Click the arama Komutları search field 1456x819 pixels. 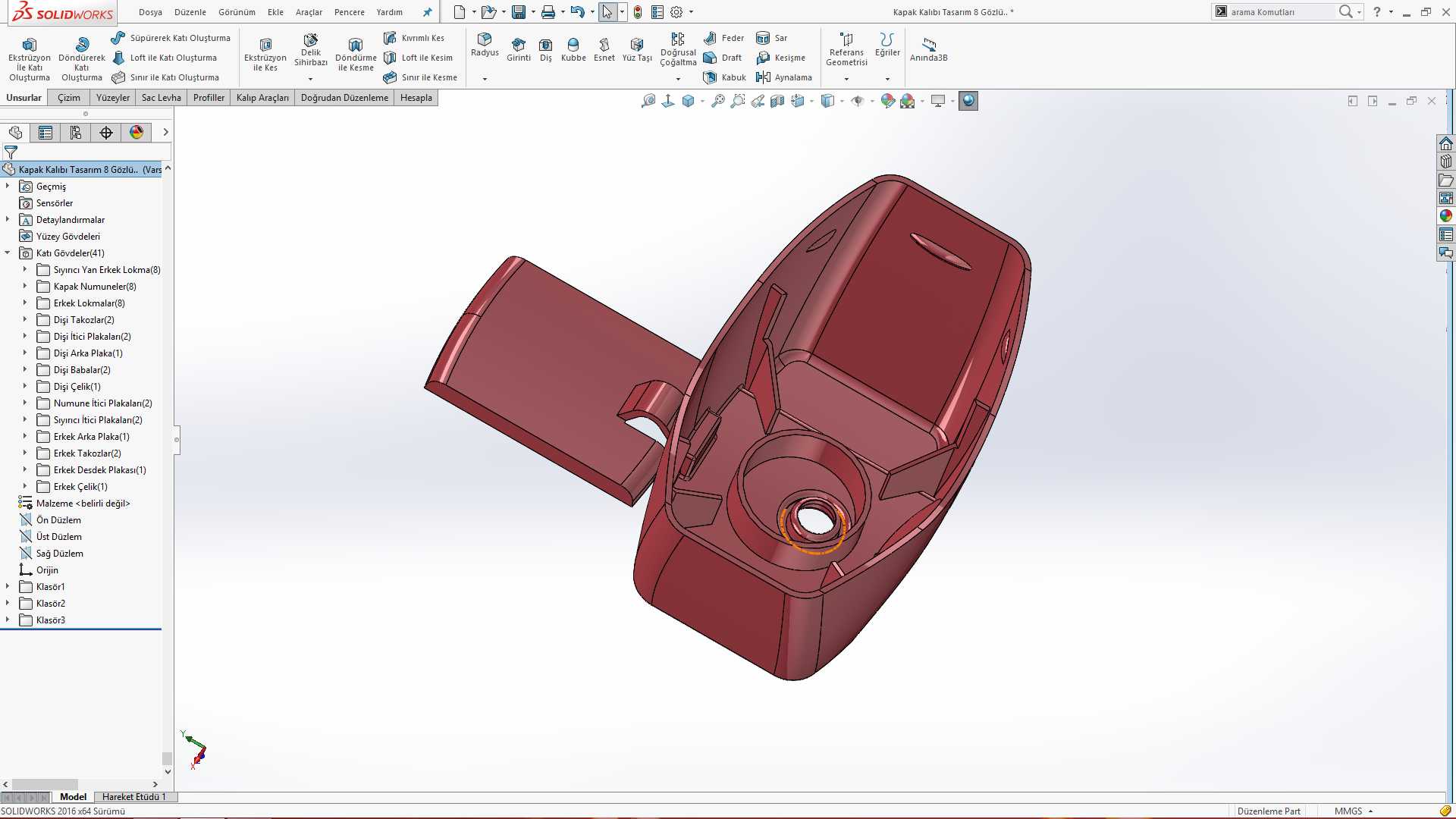(1282, 12)
